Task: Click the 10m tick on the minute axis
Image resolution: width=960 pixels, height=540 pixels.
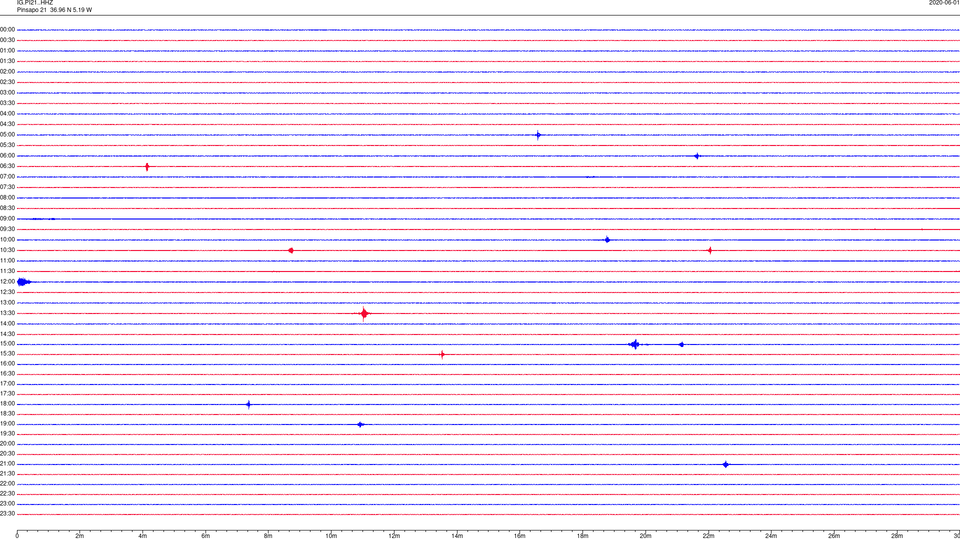Action: 331,536
